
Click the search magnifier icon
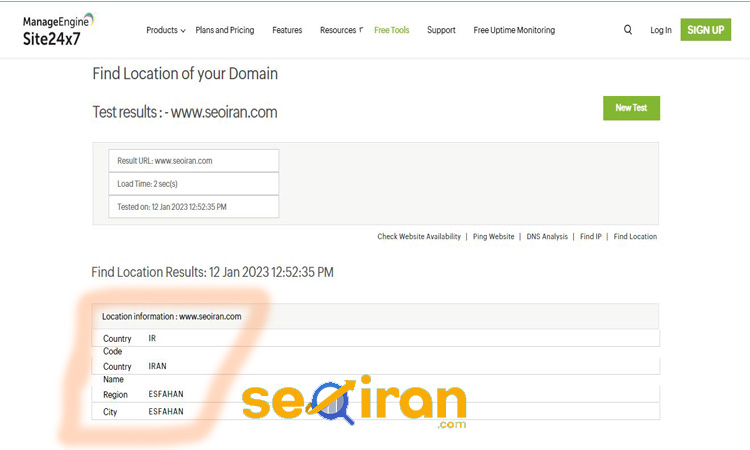click(628, 30)
